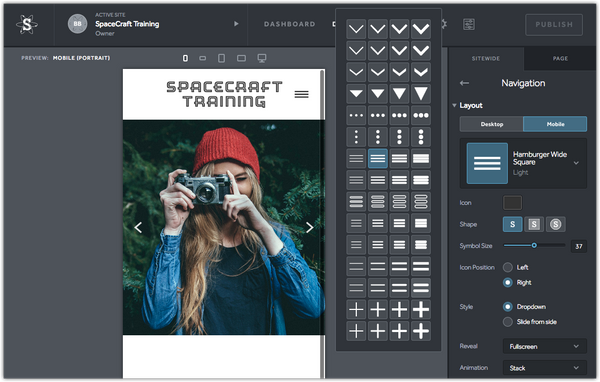This screenshot has width=600, height=382.
Task: Choose the thinnest vertical three-dots icon
Action: 356,137
